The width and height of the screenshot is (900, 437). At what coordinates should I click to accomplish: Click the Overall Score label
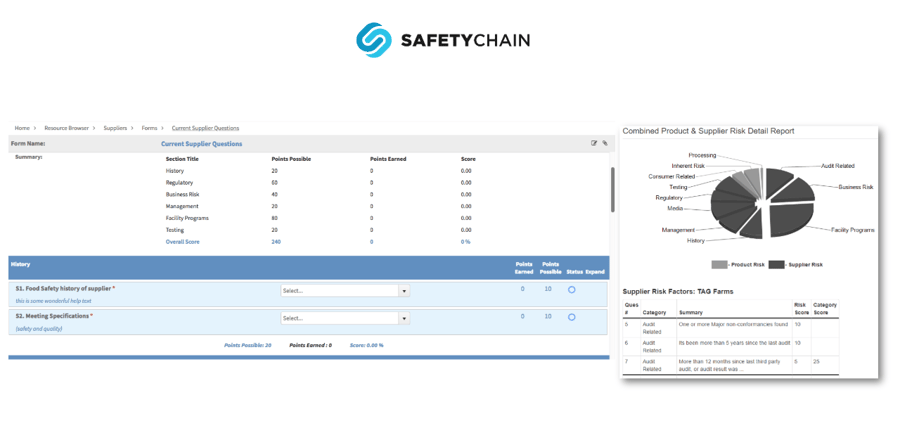(183, 242)
